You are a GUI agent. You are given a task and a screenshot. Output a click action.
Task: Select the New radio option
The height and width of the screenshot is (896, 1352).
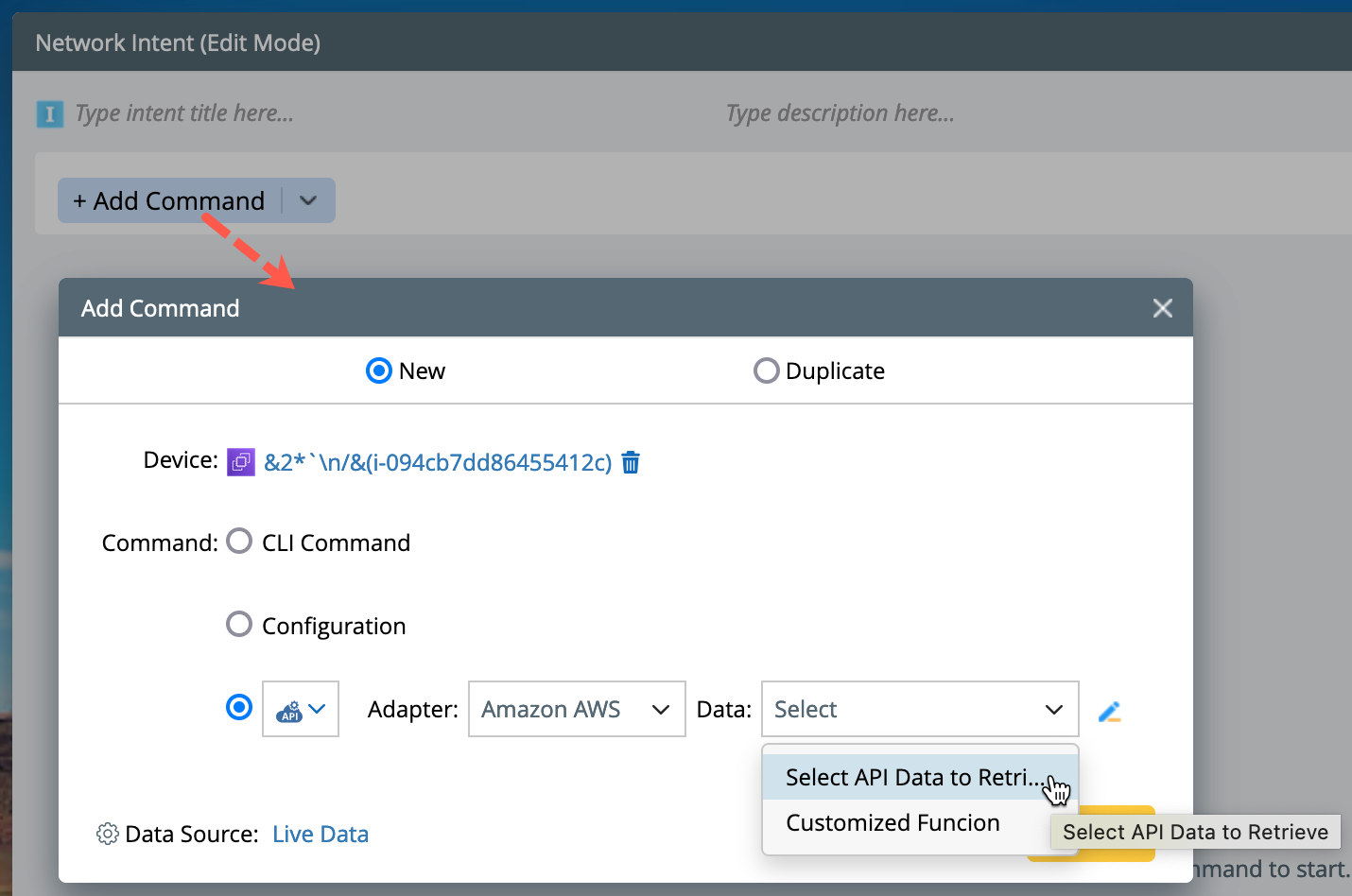click(379, 370)
